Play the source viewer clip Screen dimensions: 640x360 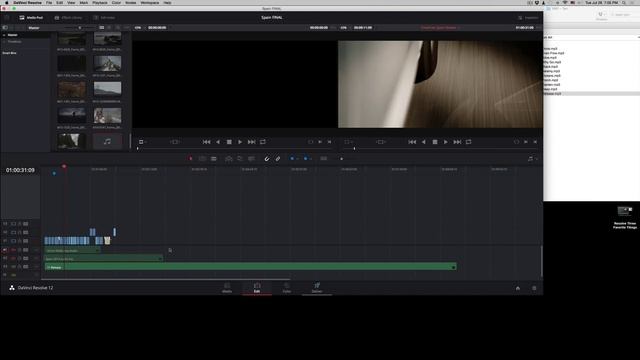240,142
